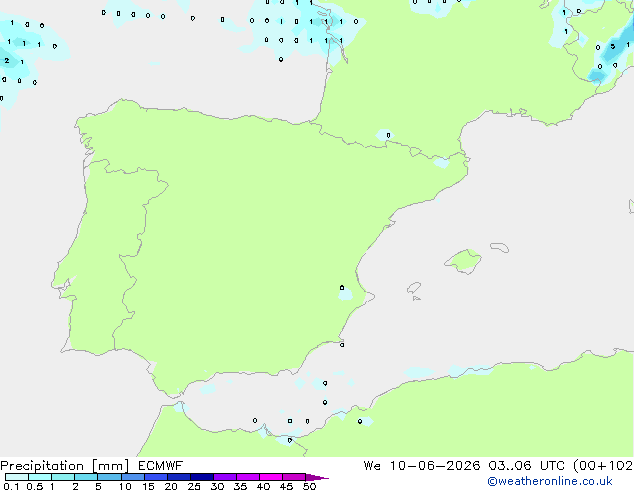Click the legend label '50'

coord(309,486)
